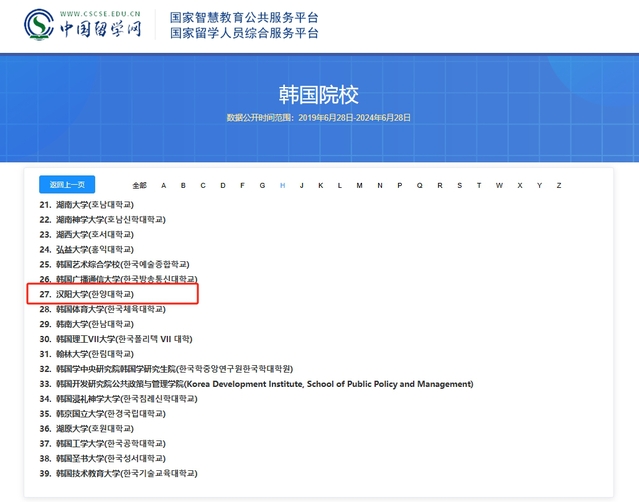Image resolution: width=639 pixels, height=502 pixels.
Task: Open entry 26 韩国广播通信大学
Action: 118,279
